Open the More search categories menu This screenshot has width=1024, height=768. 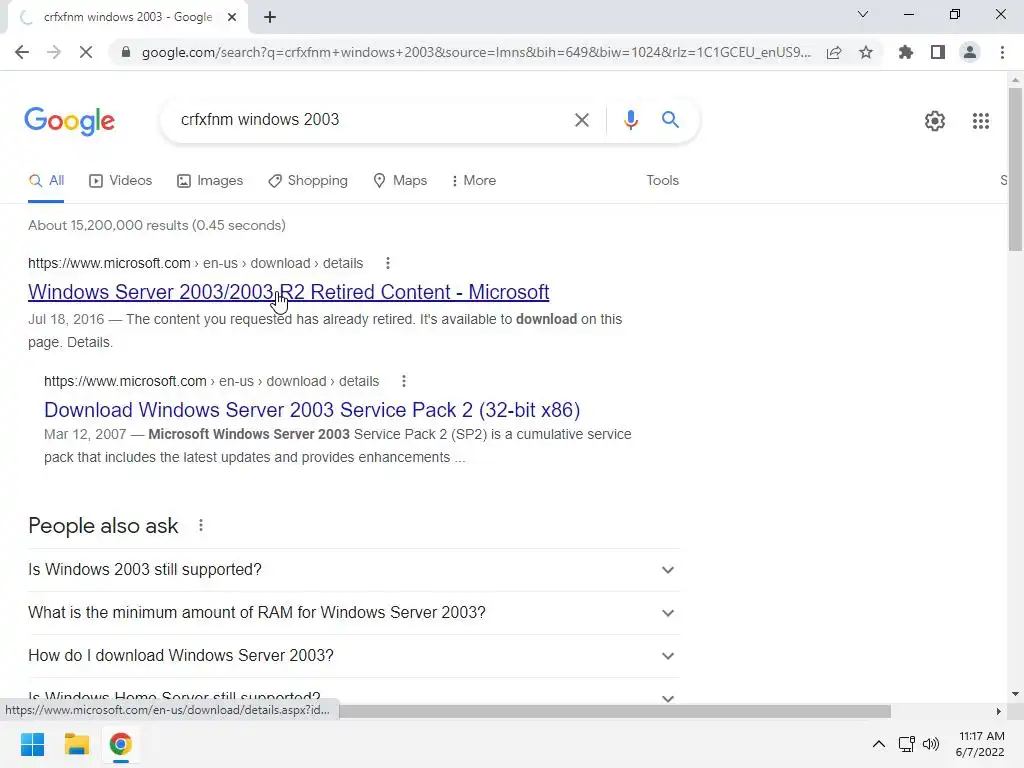[473, 181]
